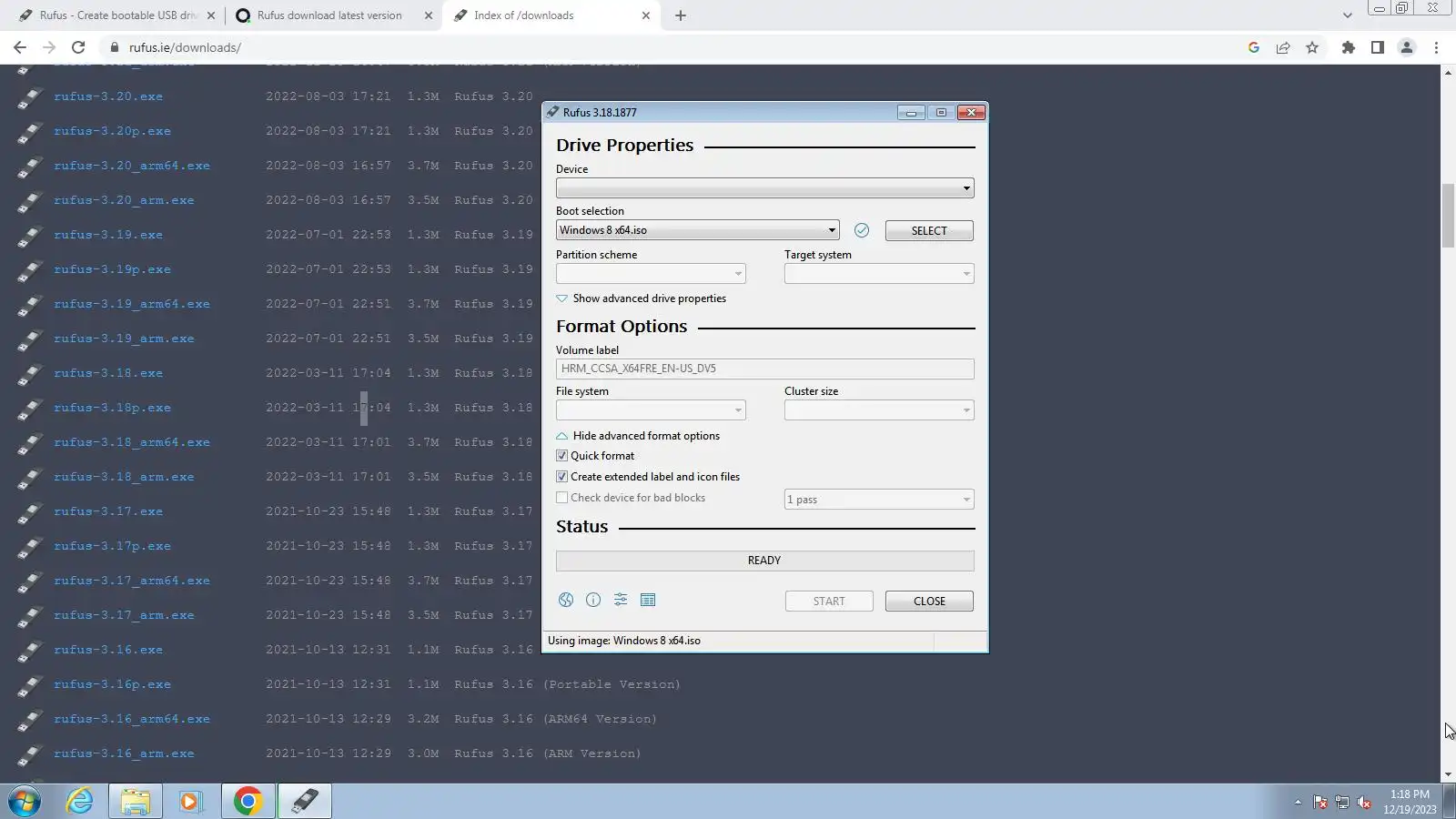Bookmark this page with star icon
The height and width of the screenshot is (819, 1456).
1312,47
